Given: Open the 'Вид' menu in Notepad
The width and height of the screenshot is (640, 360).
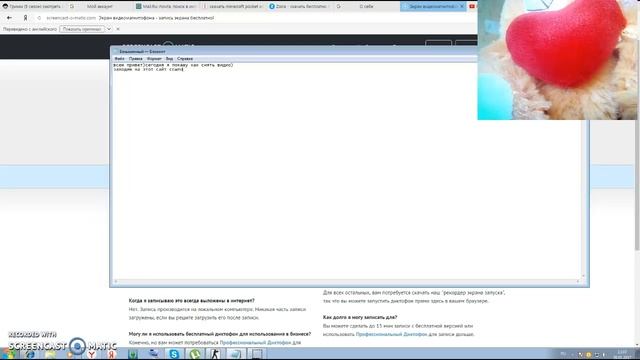Looking at the screenshot, I should pyautogui.click(x=169, y=59).
